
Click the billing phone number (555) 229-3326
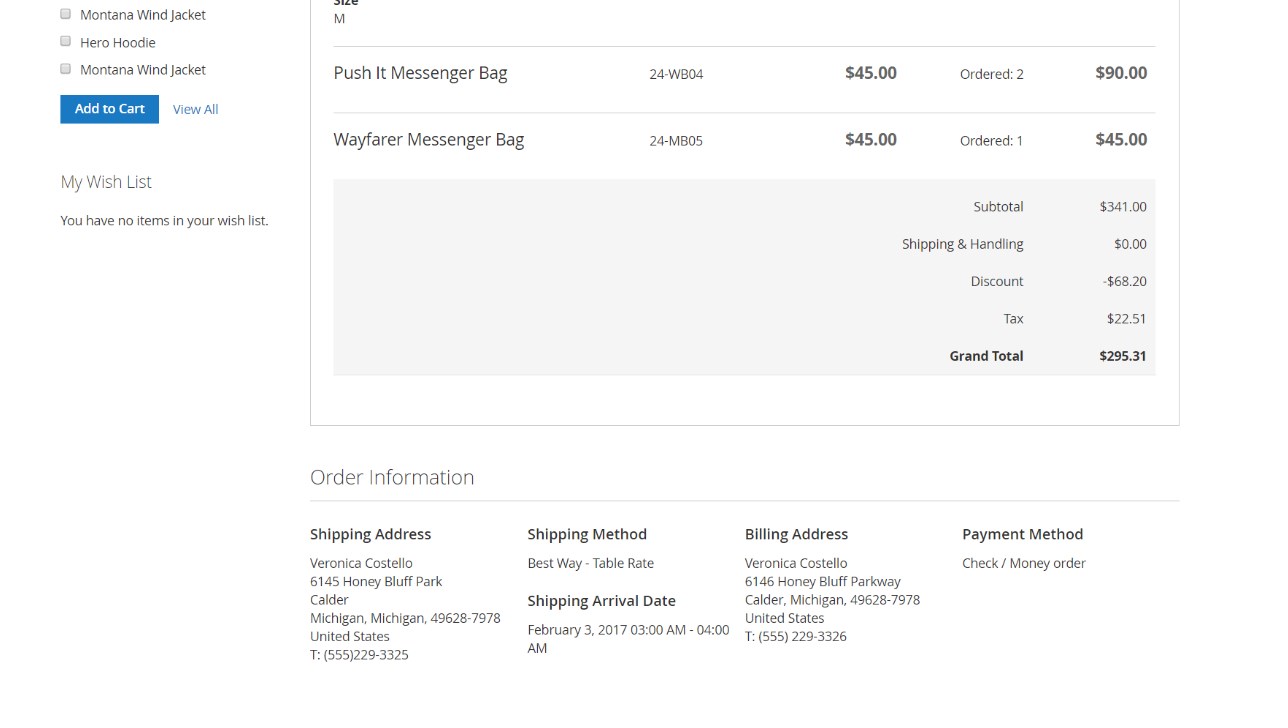coord(802,636)
